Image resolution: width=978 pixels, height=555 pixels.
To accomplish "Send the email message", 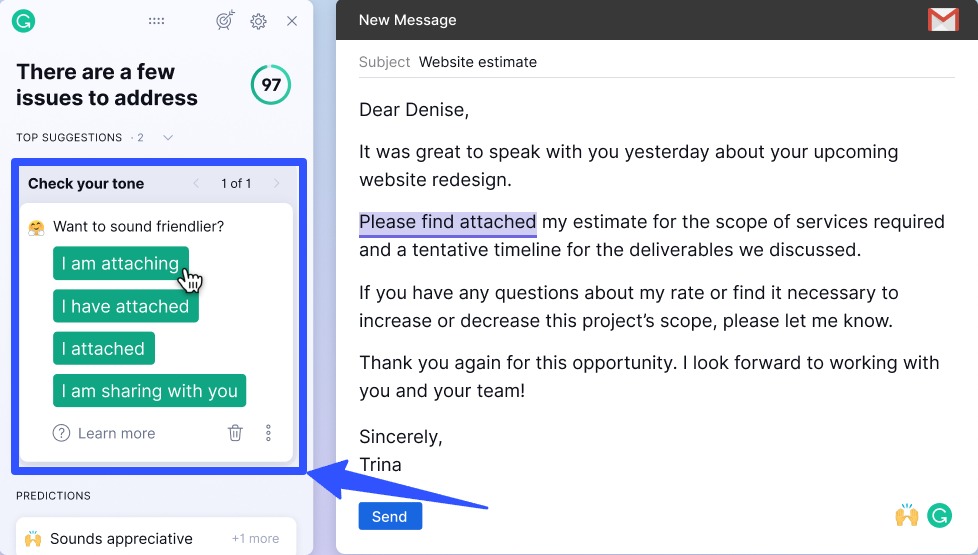I will 389,516.
